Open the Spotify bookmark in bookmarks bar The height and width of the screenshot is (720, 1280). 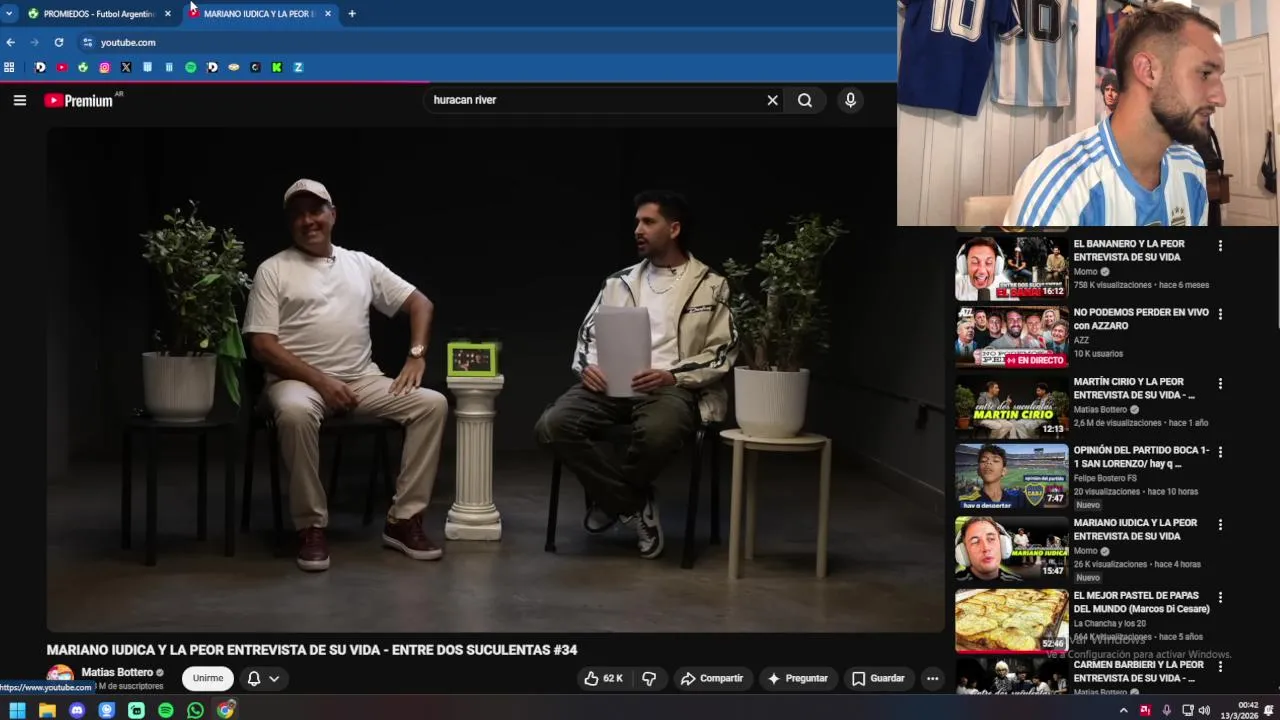(x=190, y=67)
